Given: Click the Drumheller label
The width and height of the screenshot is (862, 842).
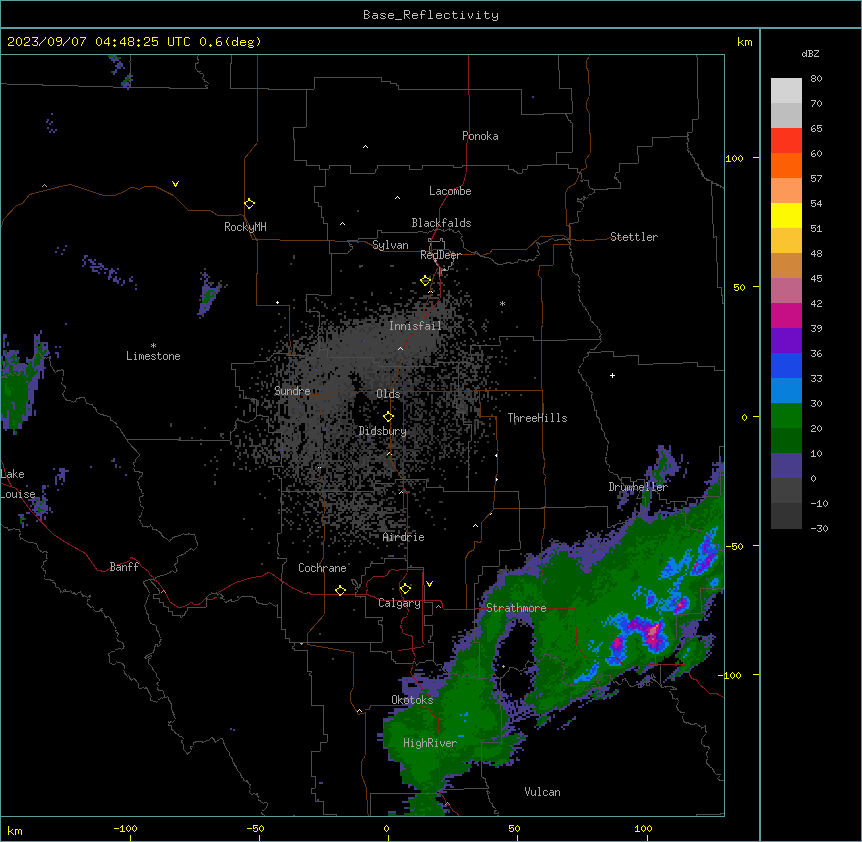Looking at the screenshot, I should [x=638, y=487].
